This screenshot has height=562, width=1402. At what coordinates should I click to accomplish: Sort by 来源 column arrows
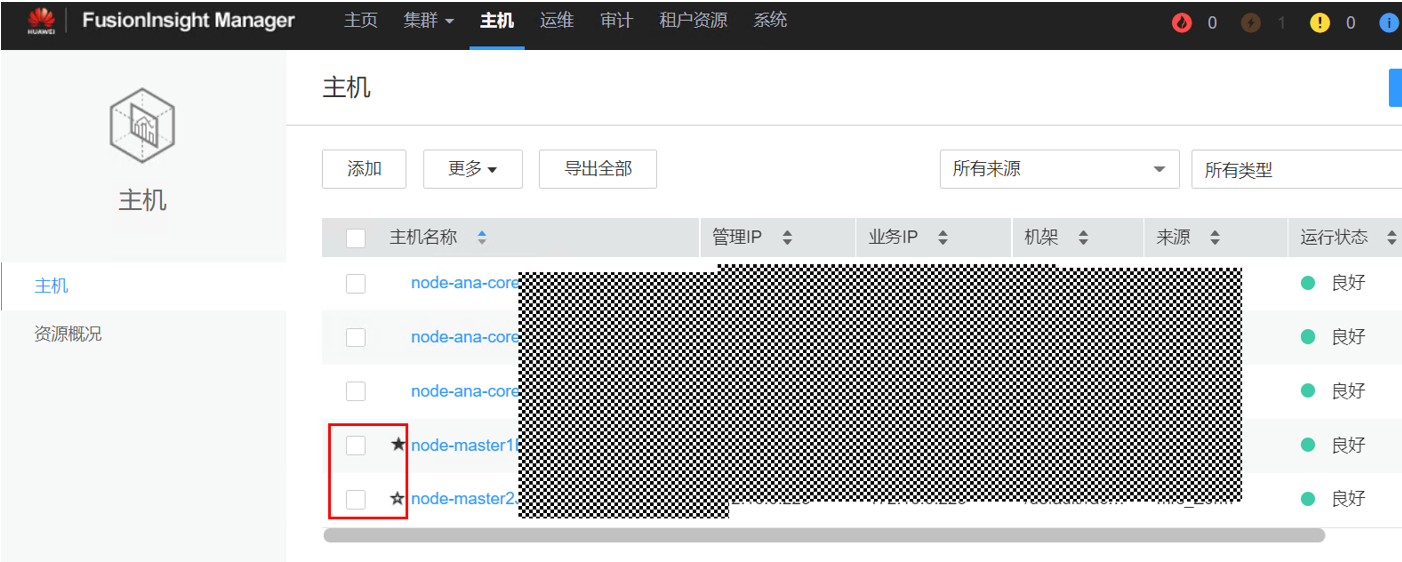[x=1215, y=238]
